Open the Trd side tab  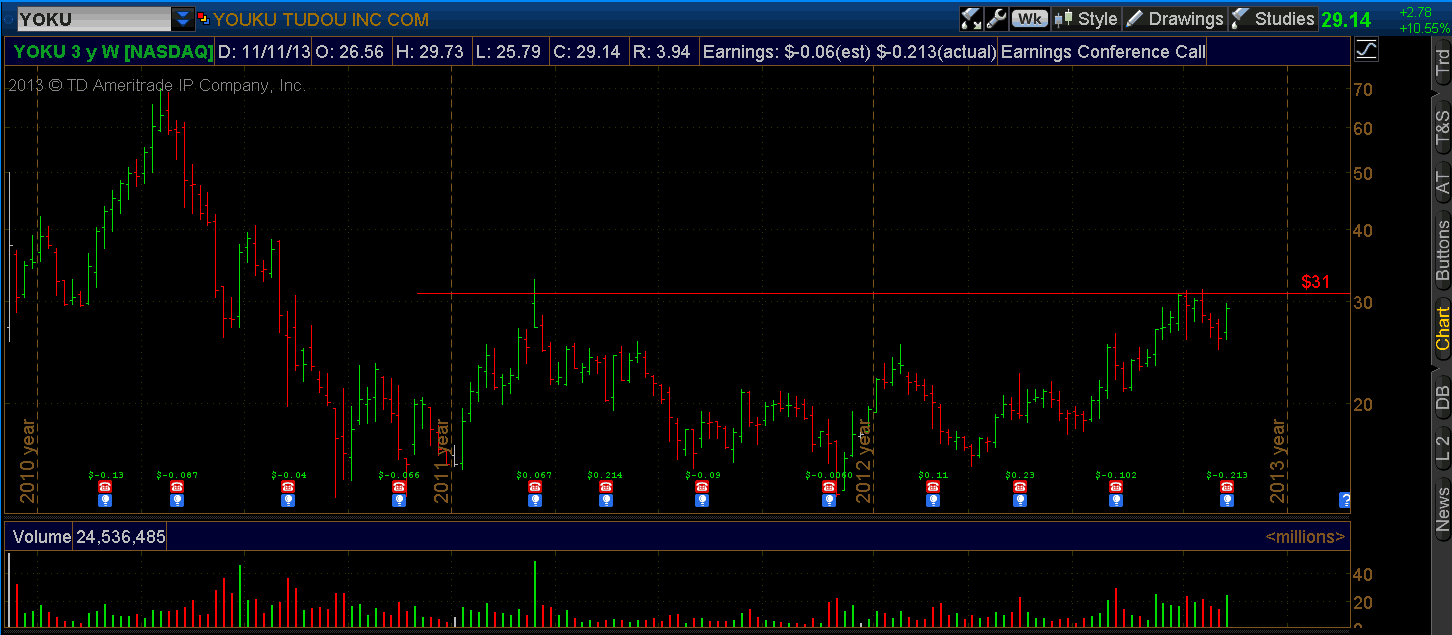tap(1442, 65)
